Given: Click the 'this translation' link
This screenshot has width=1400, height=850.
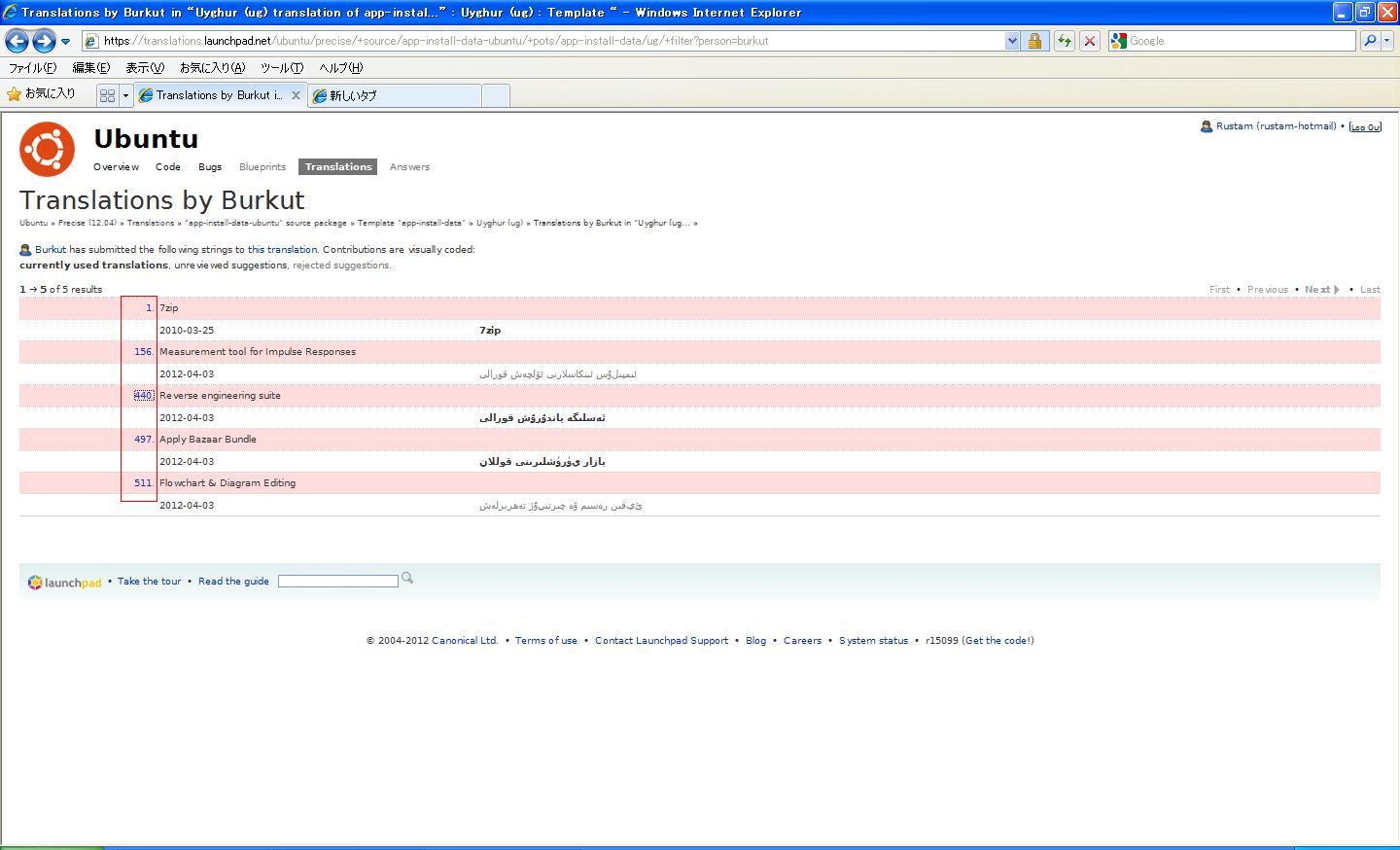Looking at the screenshot, I should coord(282,250).
